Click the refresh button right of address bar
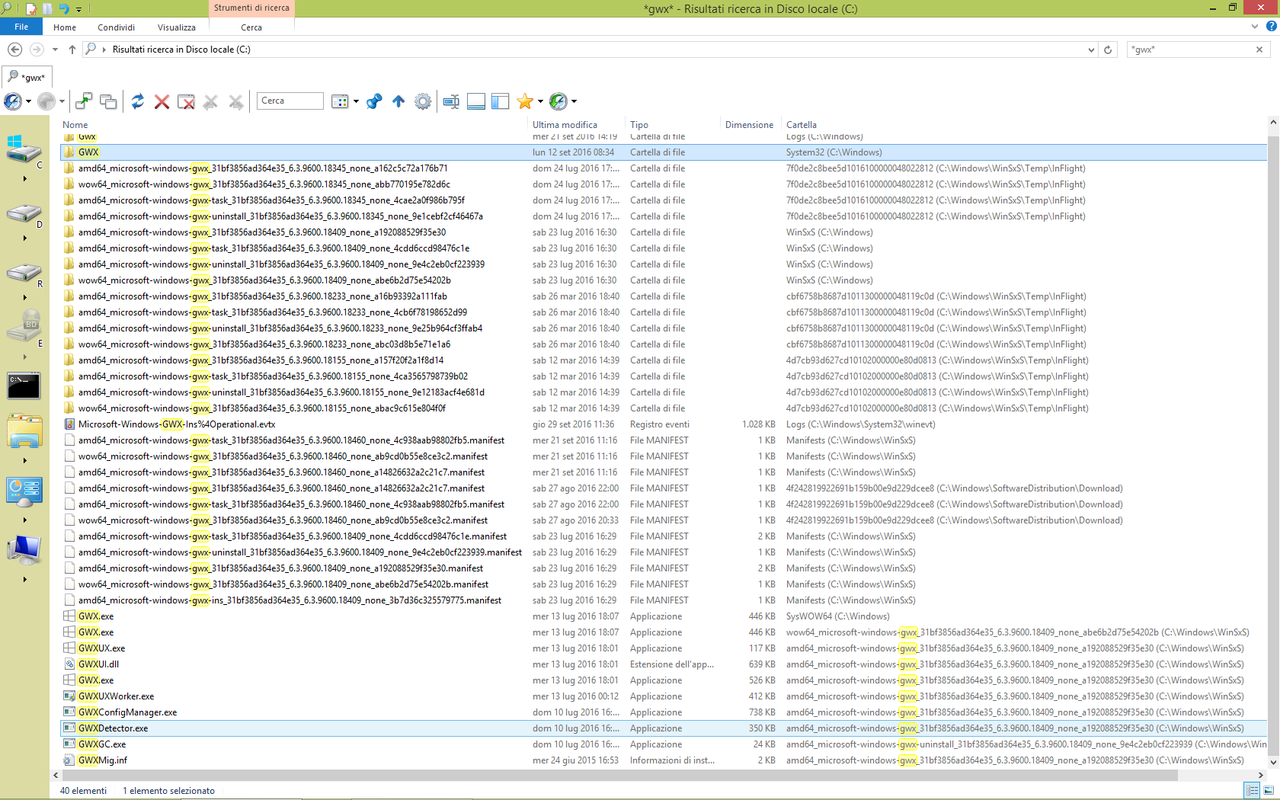Image resolution: width=1280 pixels, height=800 pixels. 1108,49
